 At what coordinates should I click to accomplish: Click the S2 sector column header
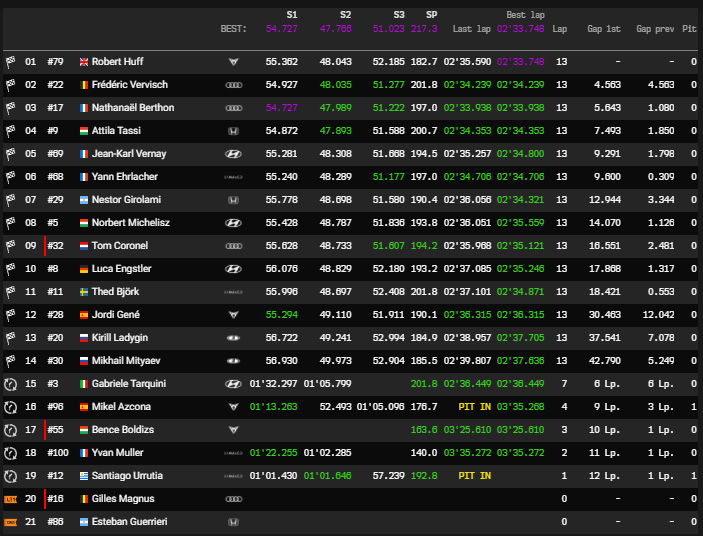[x=345, y=15]
